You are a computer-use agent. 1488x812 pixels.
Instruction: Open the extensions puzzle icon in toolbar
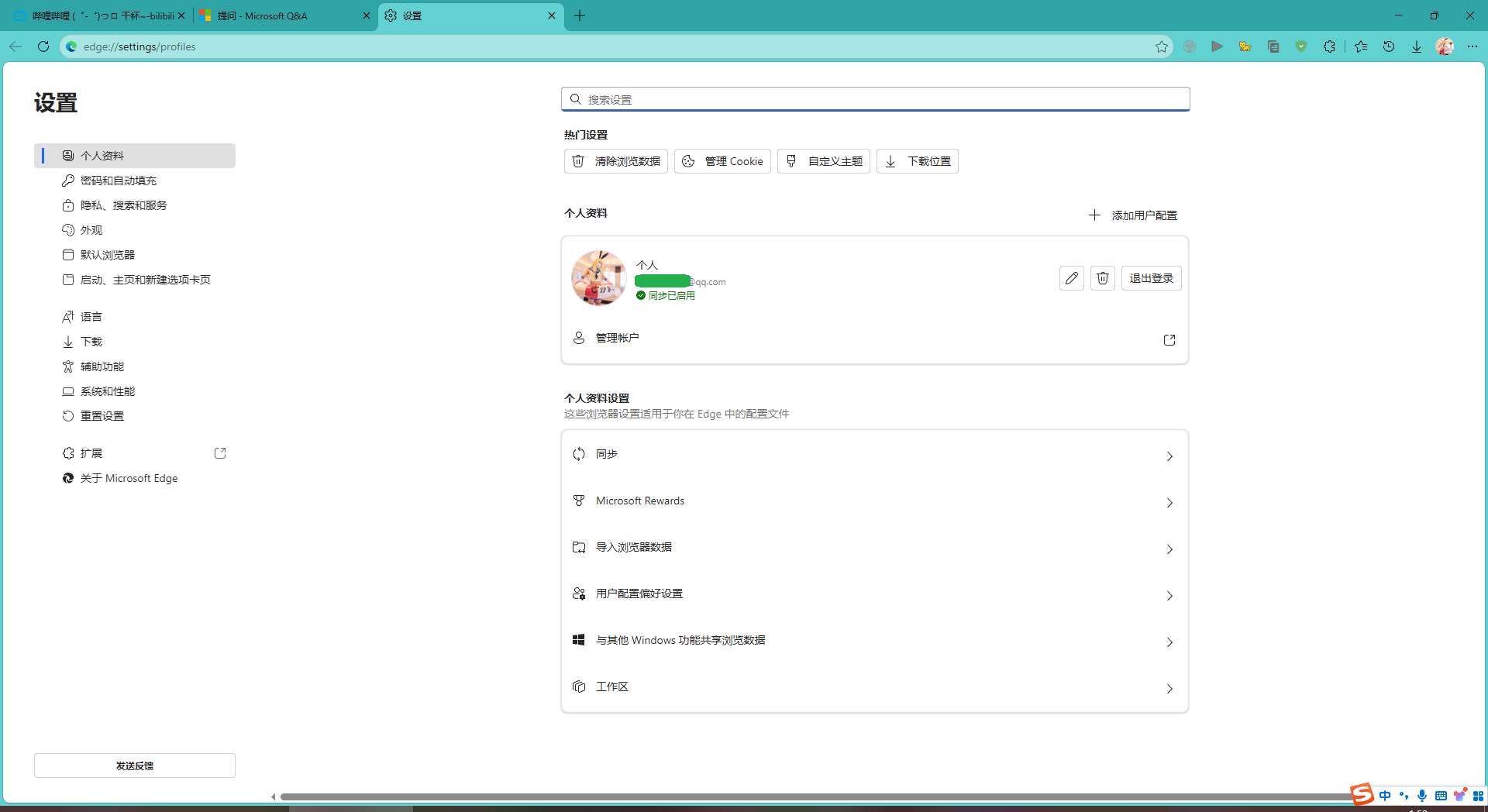(1329, 46)
